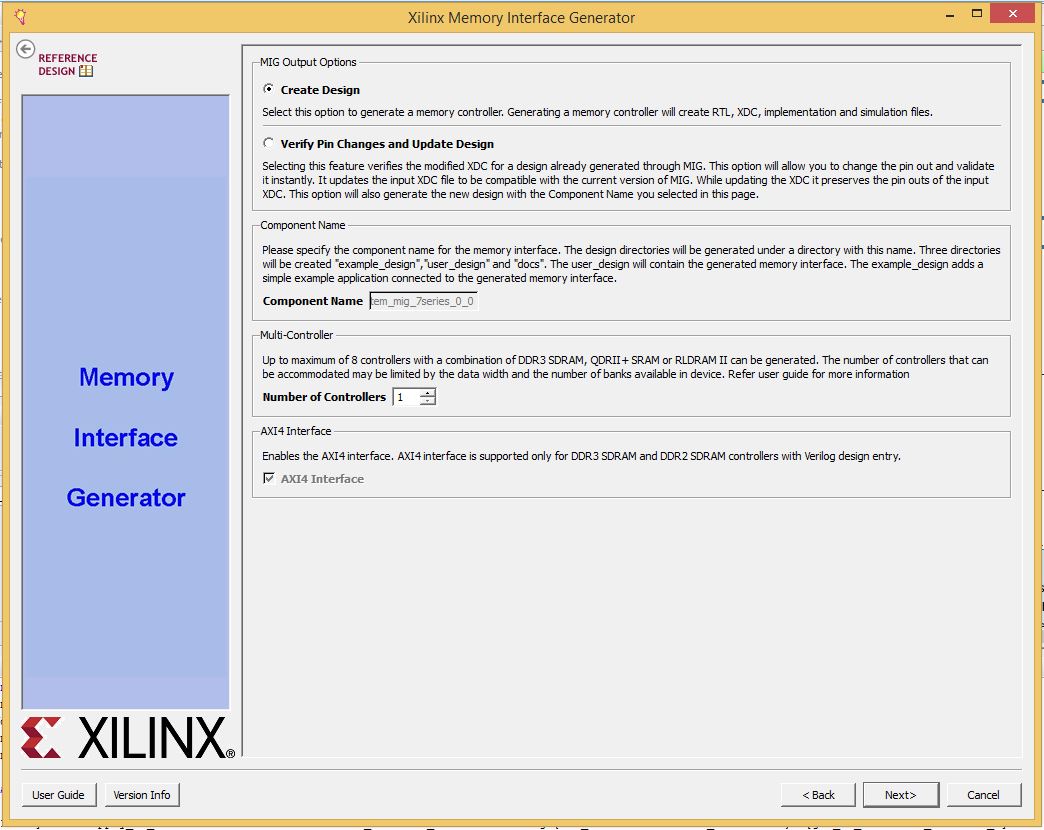
Task: Increase the Number of Controllers with up arrow
Action: 427,393
